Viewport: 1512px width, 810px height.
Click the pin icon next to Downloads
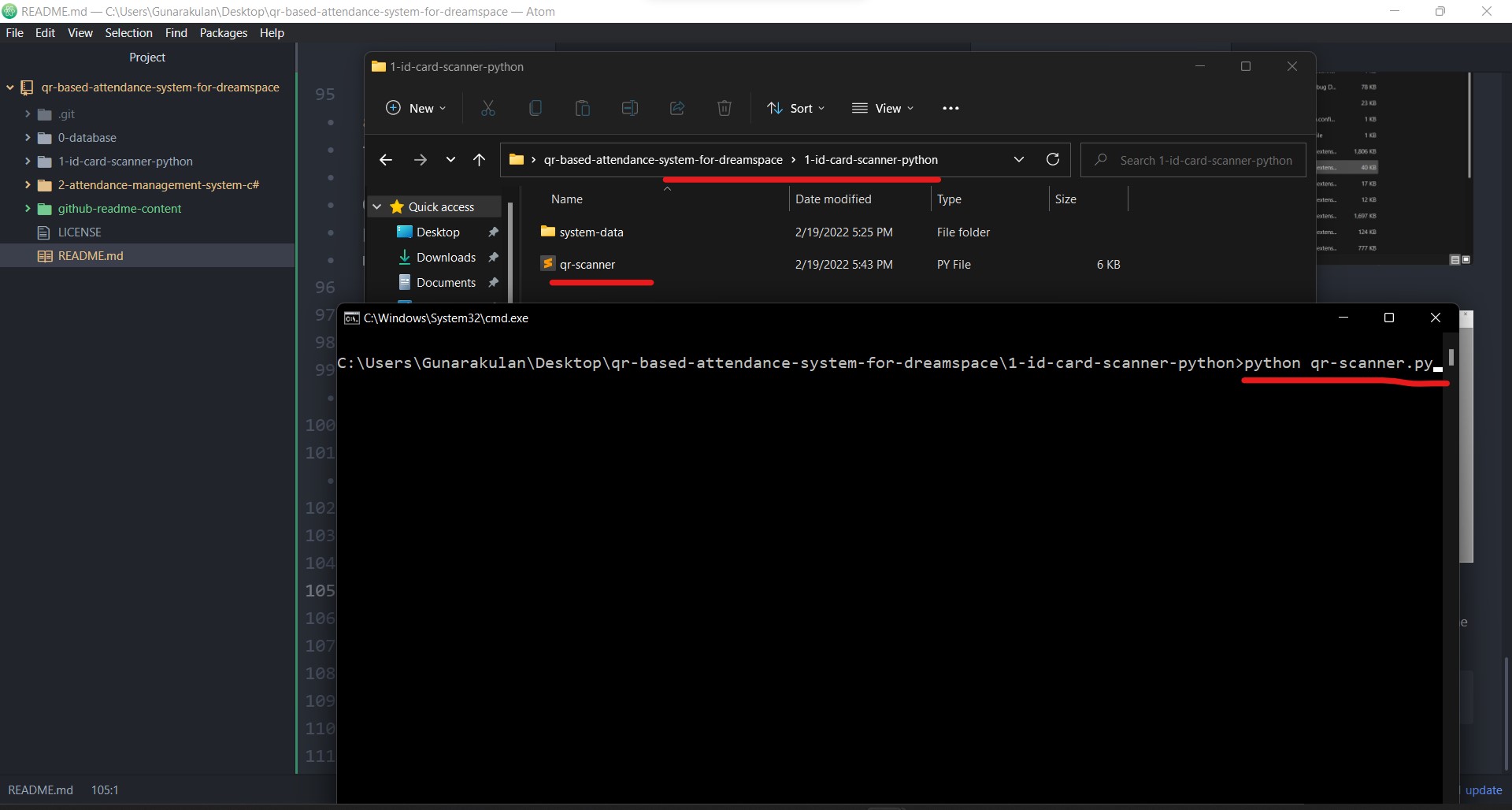(x=493, y=257)
